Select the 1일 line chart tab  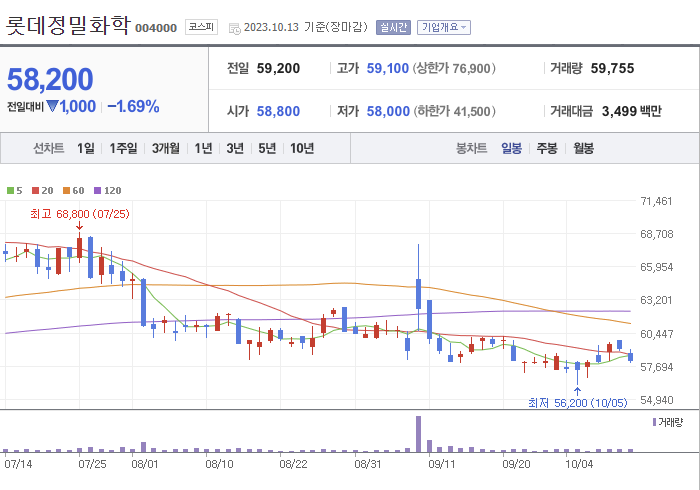[x=86, y=148]
